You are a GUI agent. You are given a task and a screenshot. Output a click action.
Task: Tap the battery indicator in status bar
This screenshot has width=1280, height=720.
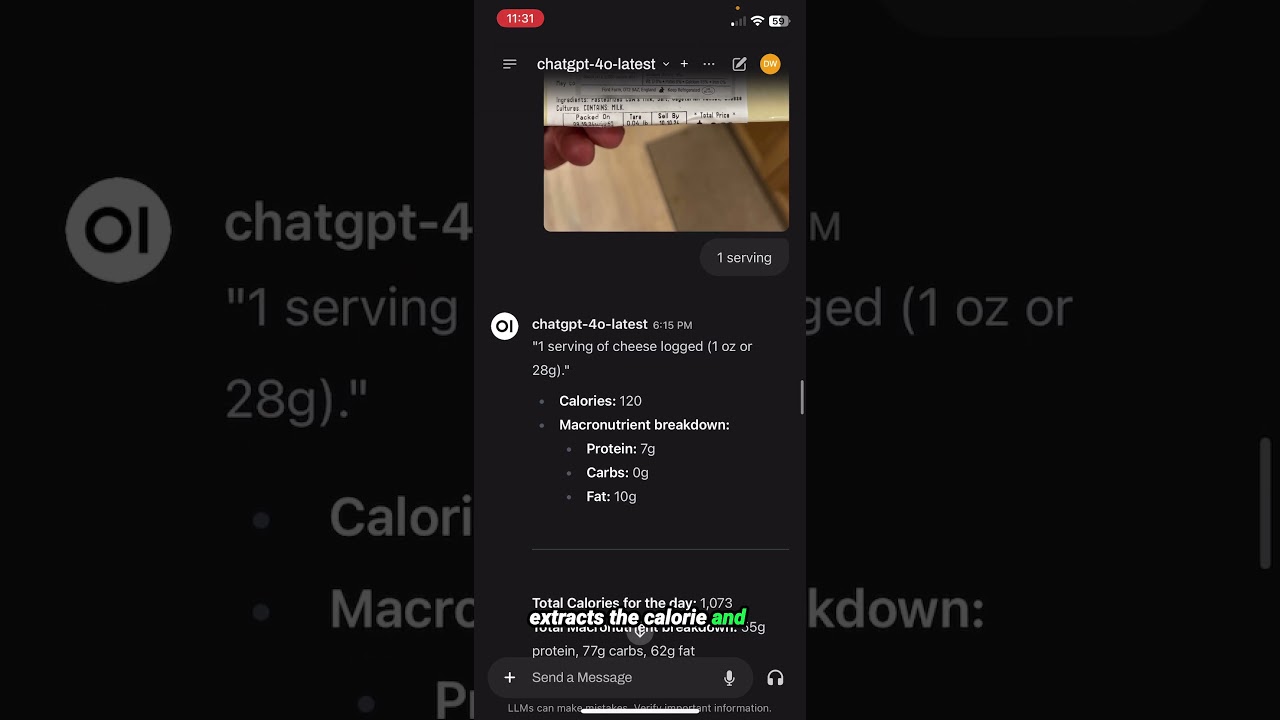pos(779,21)
